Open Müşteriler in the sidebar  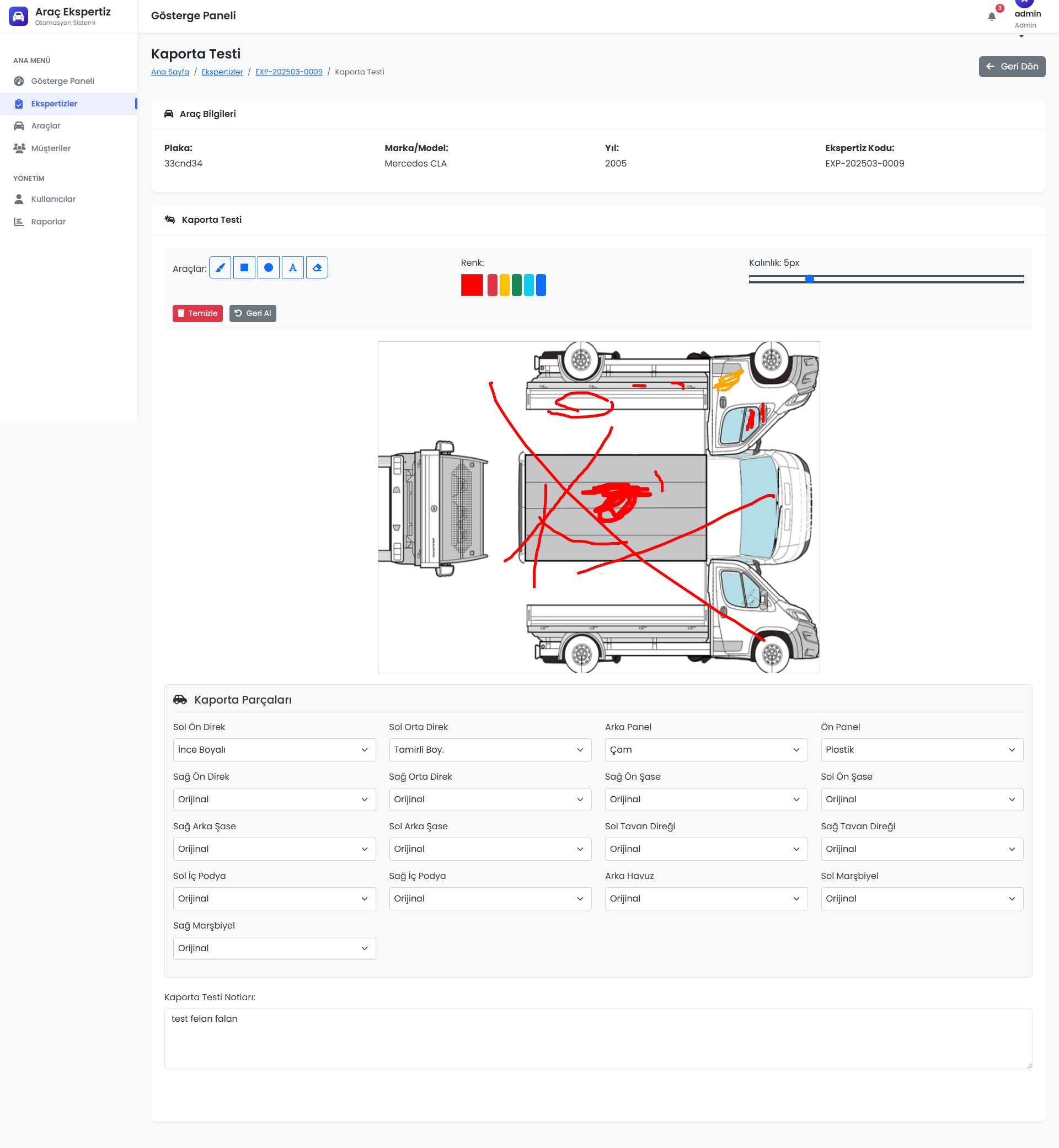tap(69, 148)
